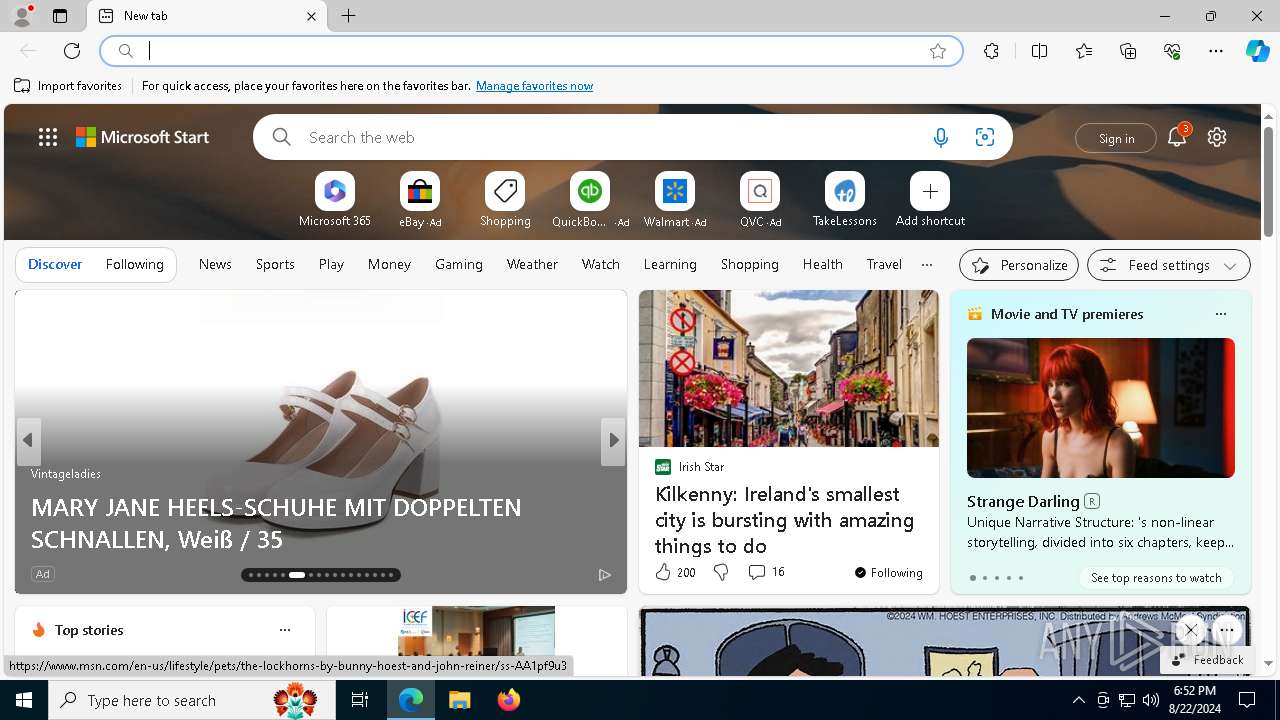Open Task View on taskbar
Screen dimensions: 1280x720
pyautogui.click(x=360, y=700)
